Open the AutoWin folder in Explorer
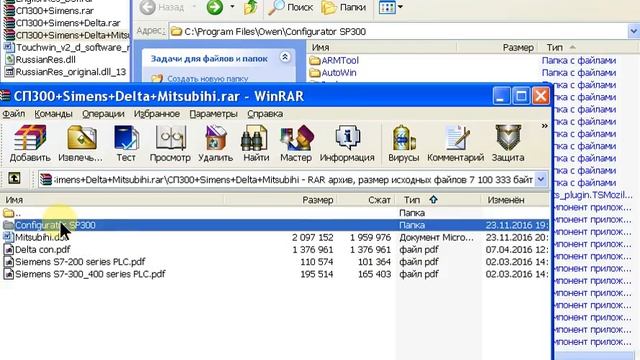Image resolution: width=640 pixels, height=360 pixels. (x=333, y=73)
